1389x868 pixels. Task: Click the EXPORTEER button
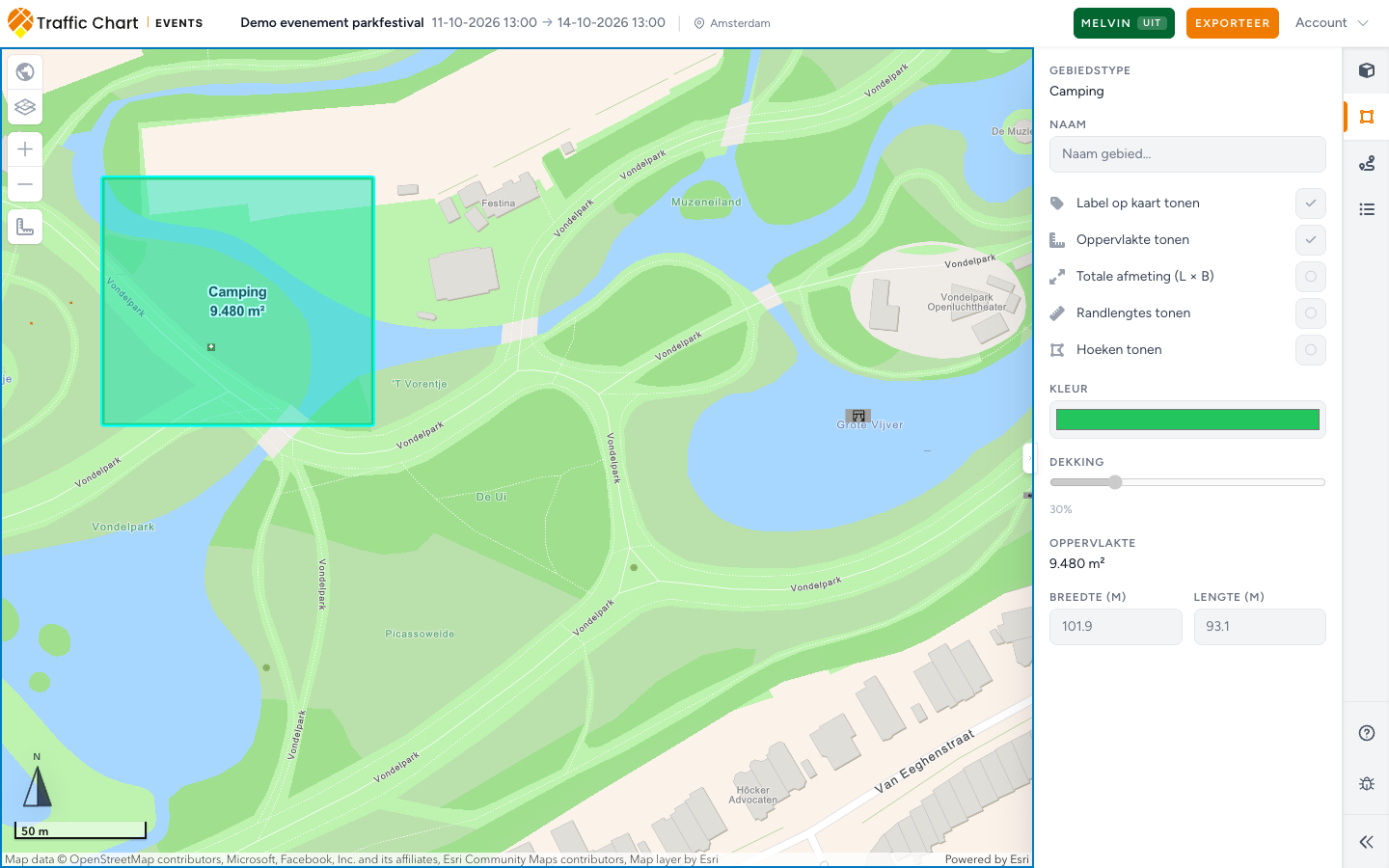1232,23
